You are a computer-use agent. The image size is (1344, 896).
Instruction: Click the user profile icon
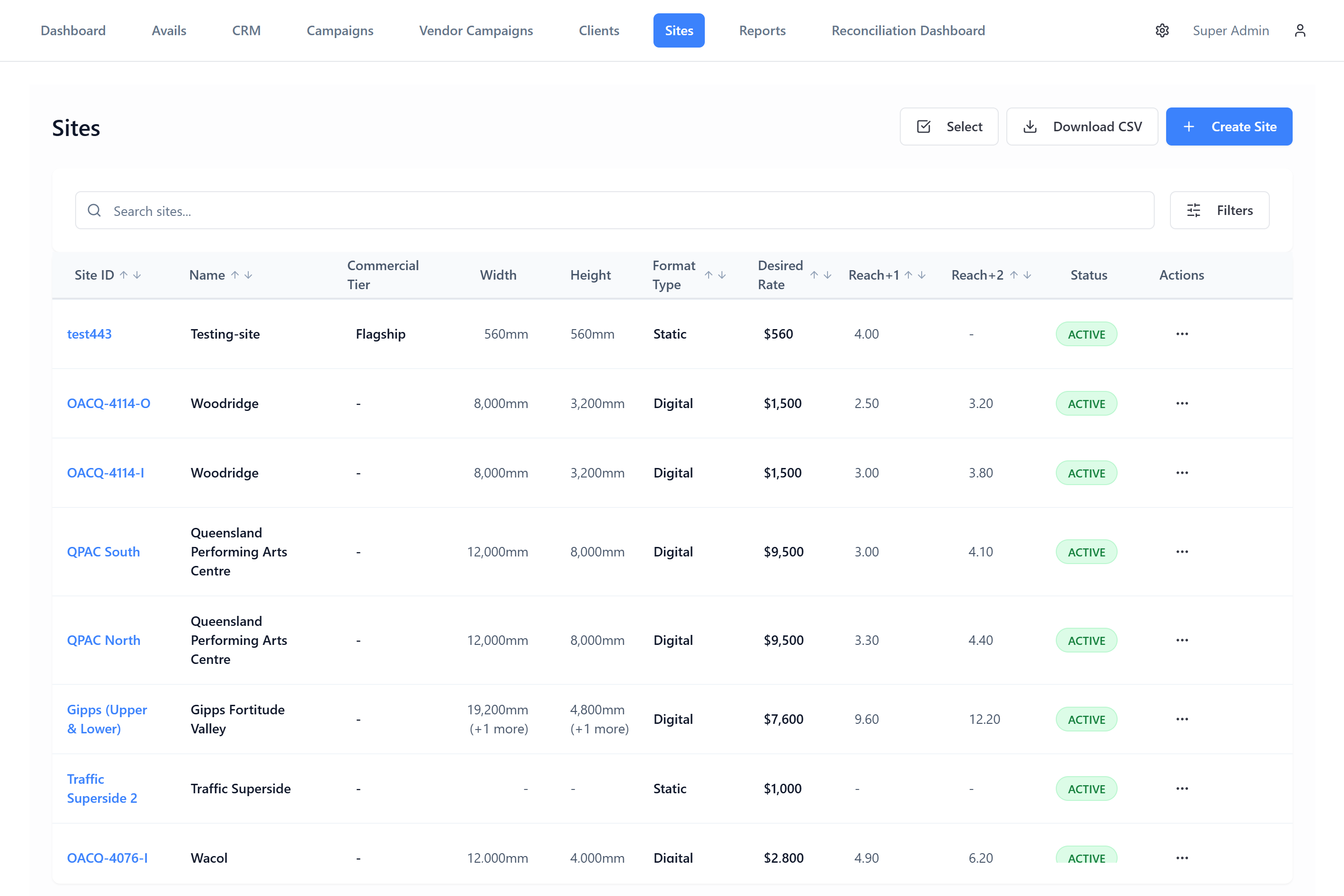pyautogui.click(x=1300, y=30)
